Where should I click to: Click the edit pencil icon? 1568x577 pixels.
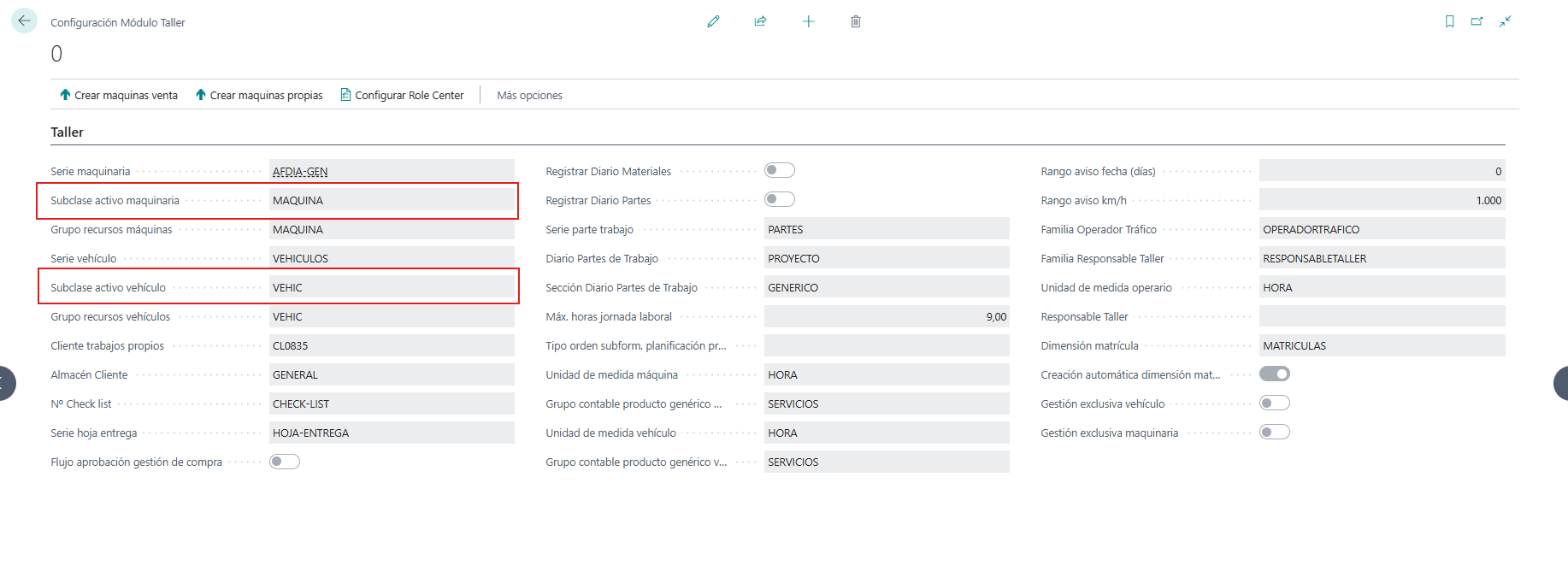713,21
